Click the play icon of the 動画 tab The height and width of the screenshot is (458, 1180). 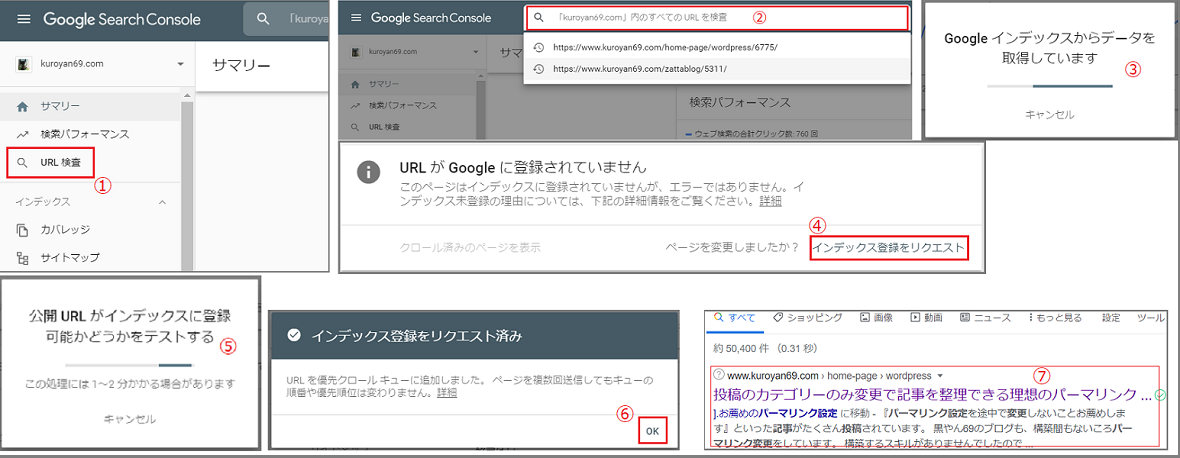coord(916,317)
